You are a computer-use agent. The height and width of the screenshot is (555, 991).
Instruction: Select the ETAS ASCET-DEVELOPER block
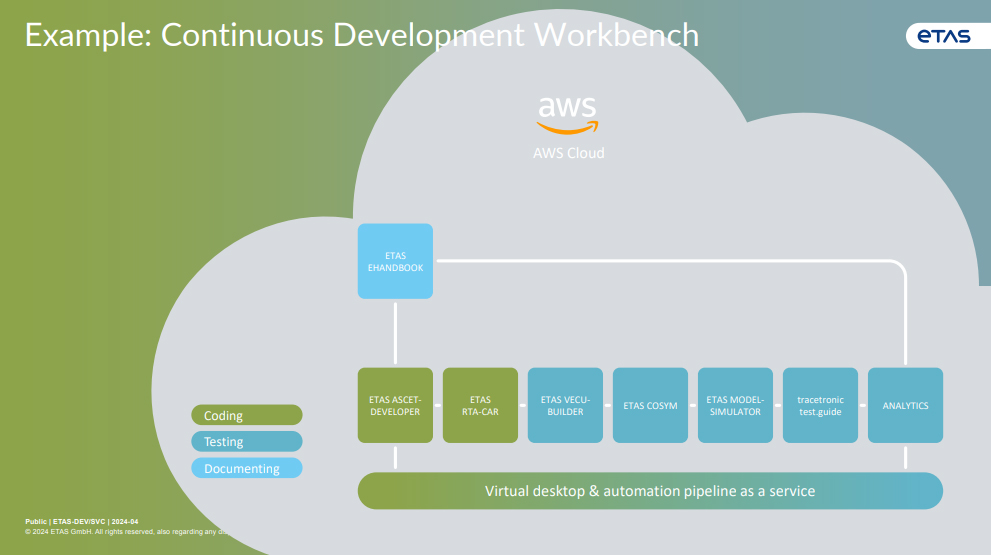(x=395, y=405)
